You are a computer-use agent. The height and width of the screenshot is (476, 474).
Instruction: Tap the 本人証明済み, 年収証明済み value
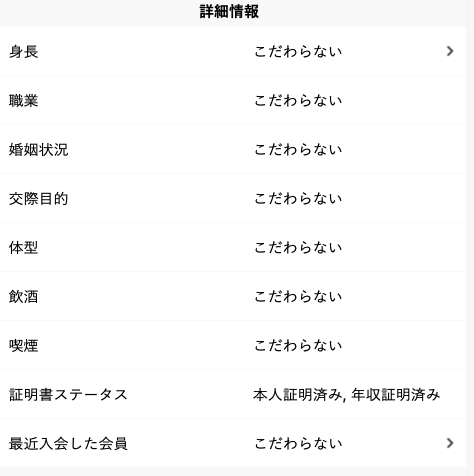click(x=347, y=395)
